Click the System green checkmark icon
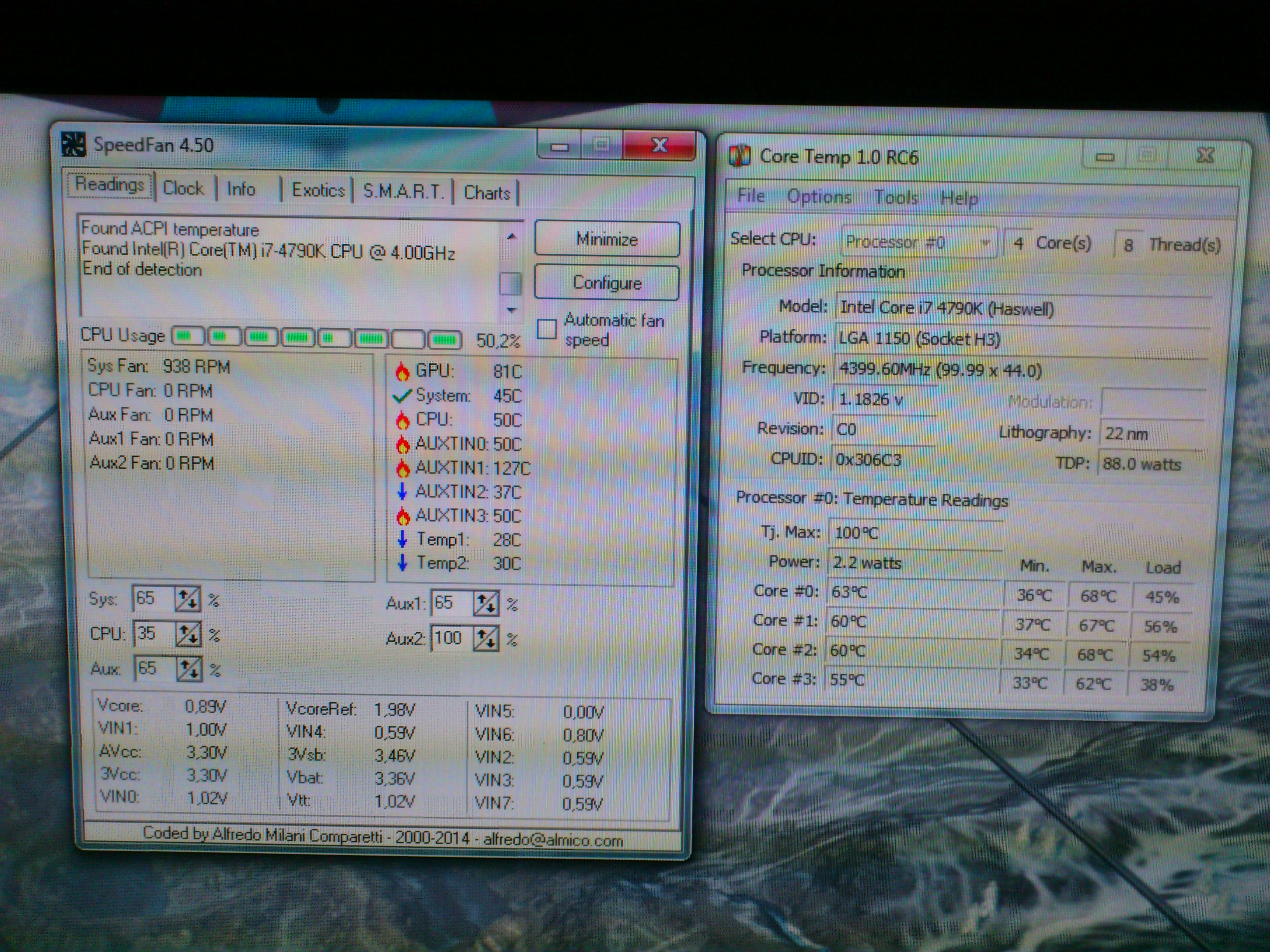 (402, 395)
